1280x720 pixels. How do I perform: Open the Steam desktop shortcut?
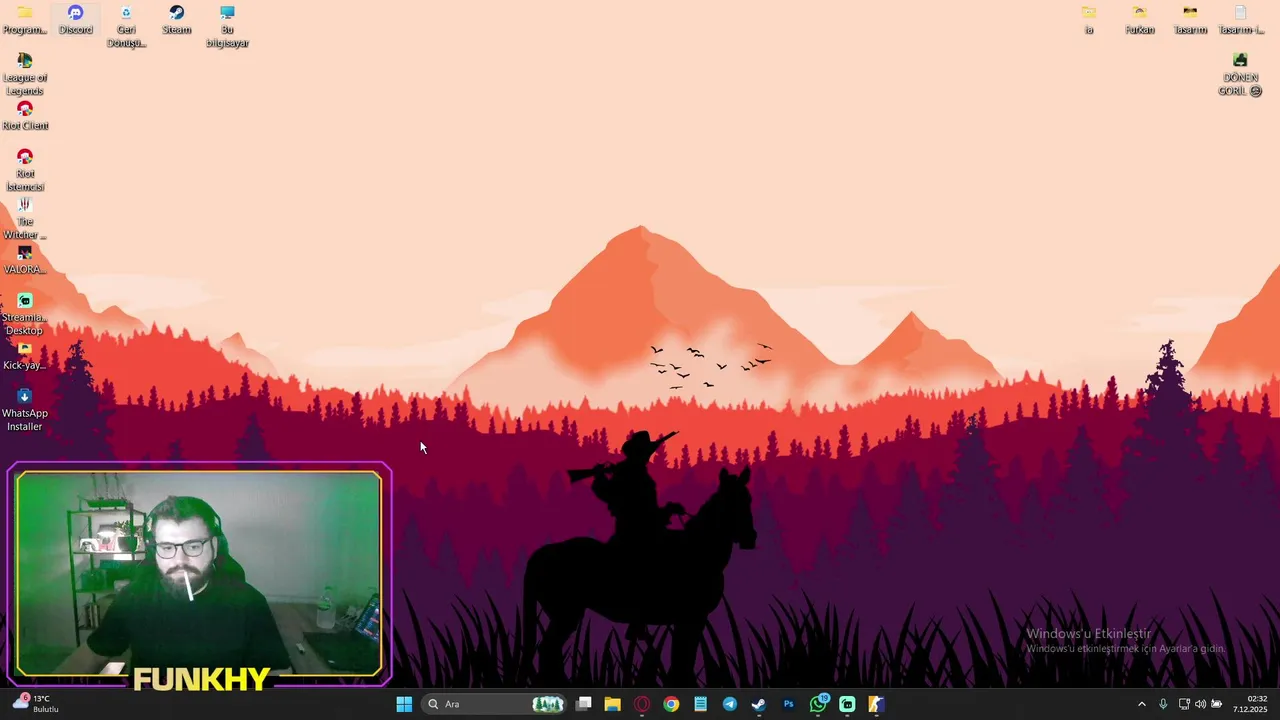tap(176, 19)
